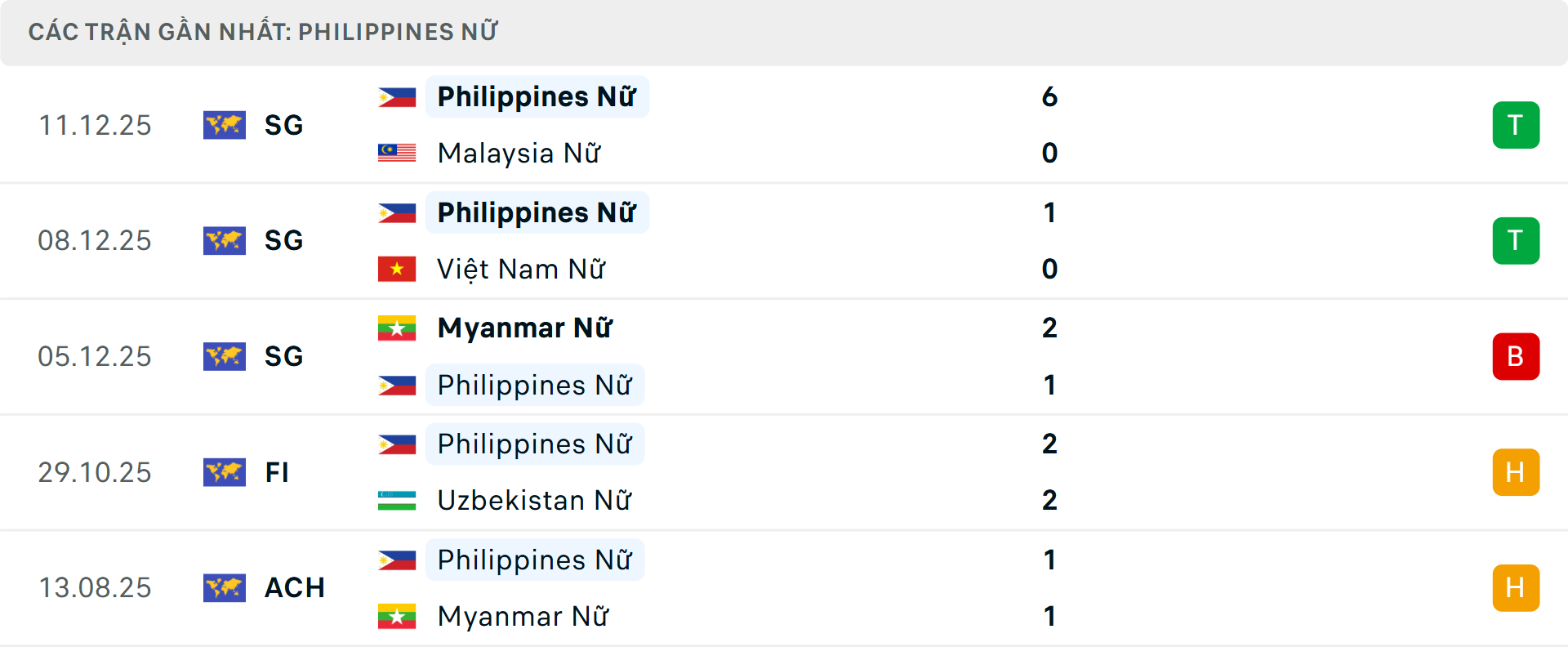Open the Philippines Nữ team page

[537, 96]
